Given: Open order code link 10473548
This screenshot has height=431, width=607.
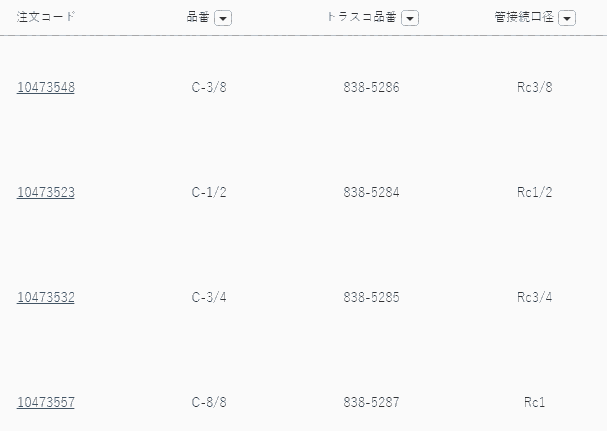Looking at the screenshot, I should pyautogui.click(x=46, y=87).
